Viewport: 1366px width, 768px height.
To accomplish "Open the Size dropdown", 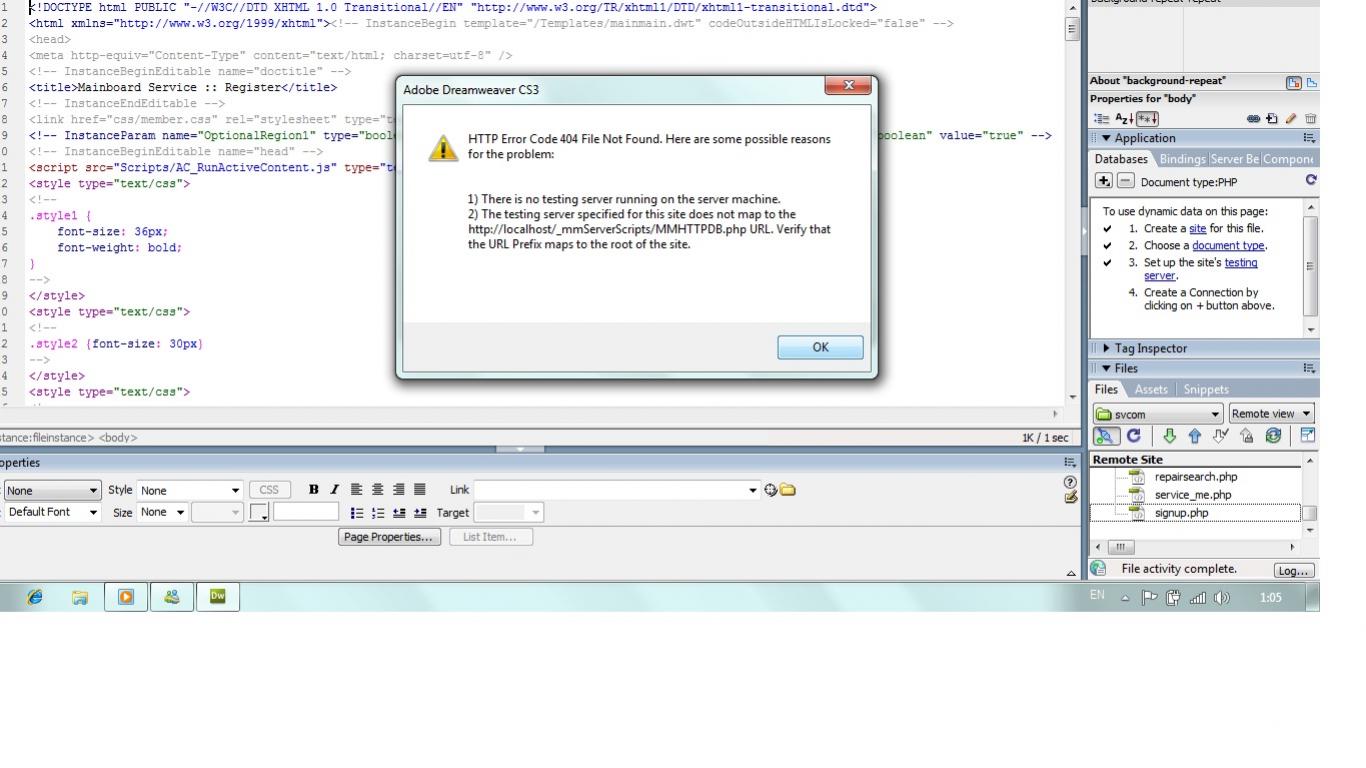I will pos(163,512).
